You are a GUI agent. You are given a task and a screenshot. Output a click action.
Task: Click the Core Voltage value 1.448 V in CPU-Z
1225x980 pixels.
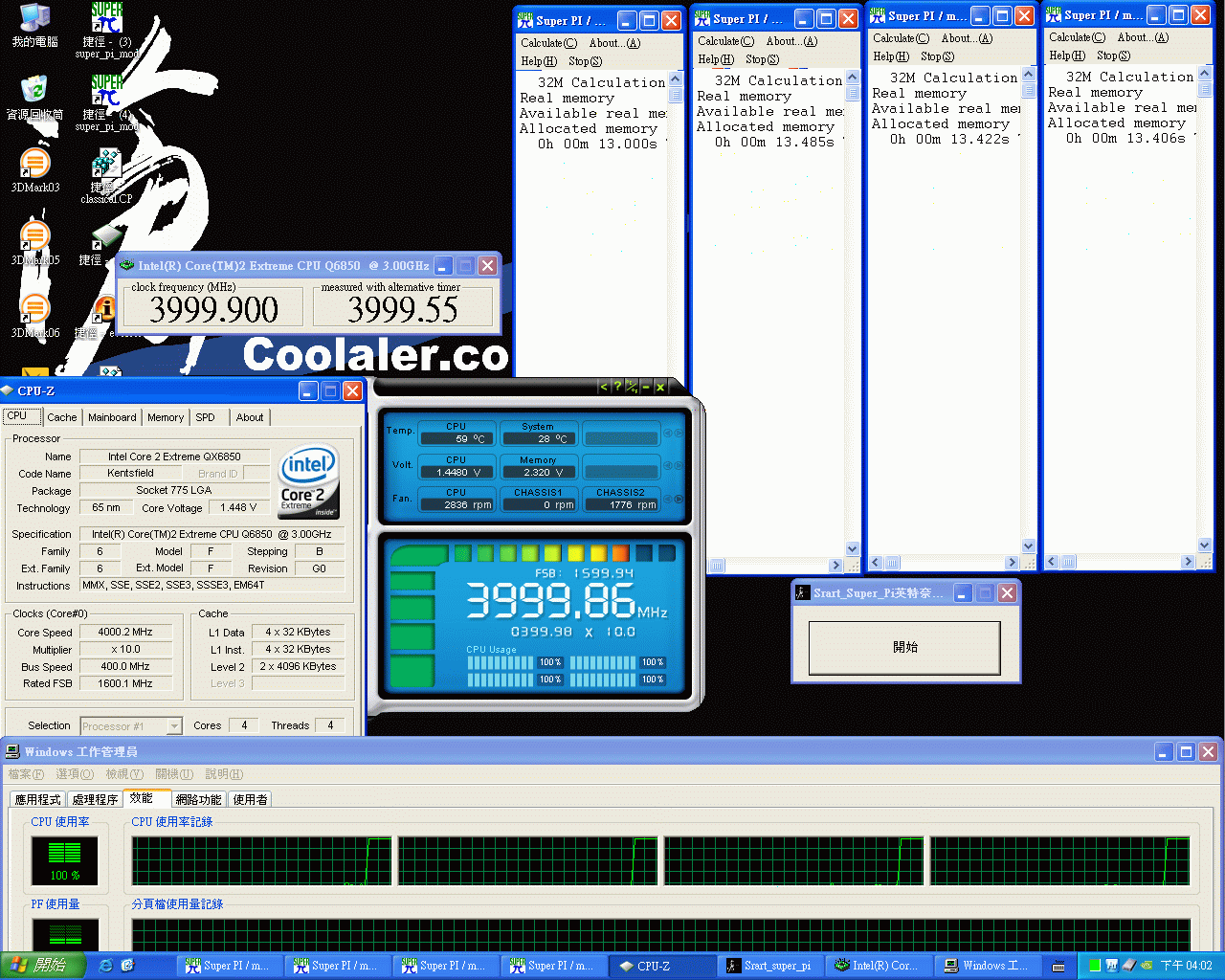click(x=239, y=508)
